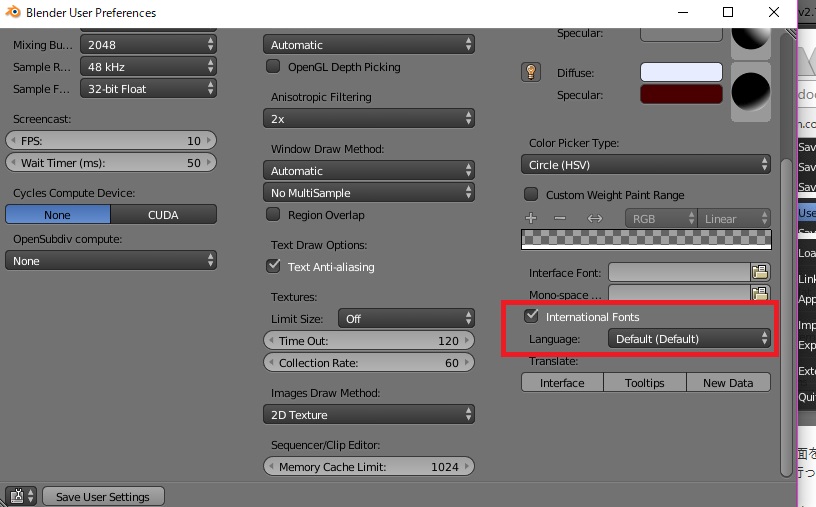Click the top Specular color swatch
This screenshot has width=816, height=507.
[681, 34]
